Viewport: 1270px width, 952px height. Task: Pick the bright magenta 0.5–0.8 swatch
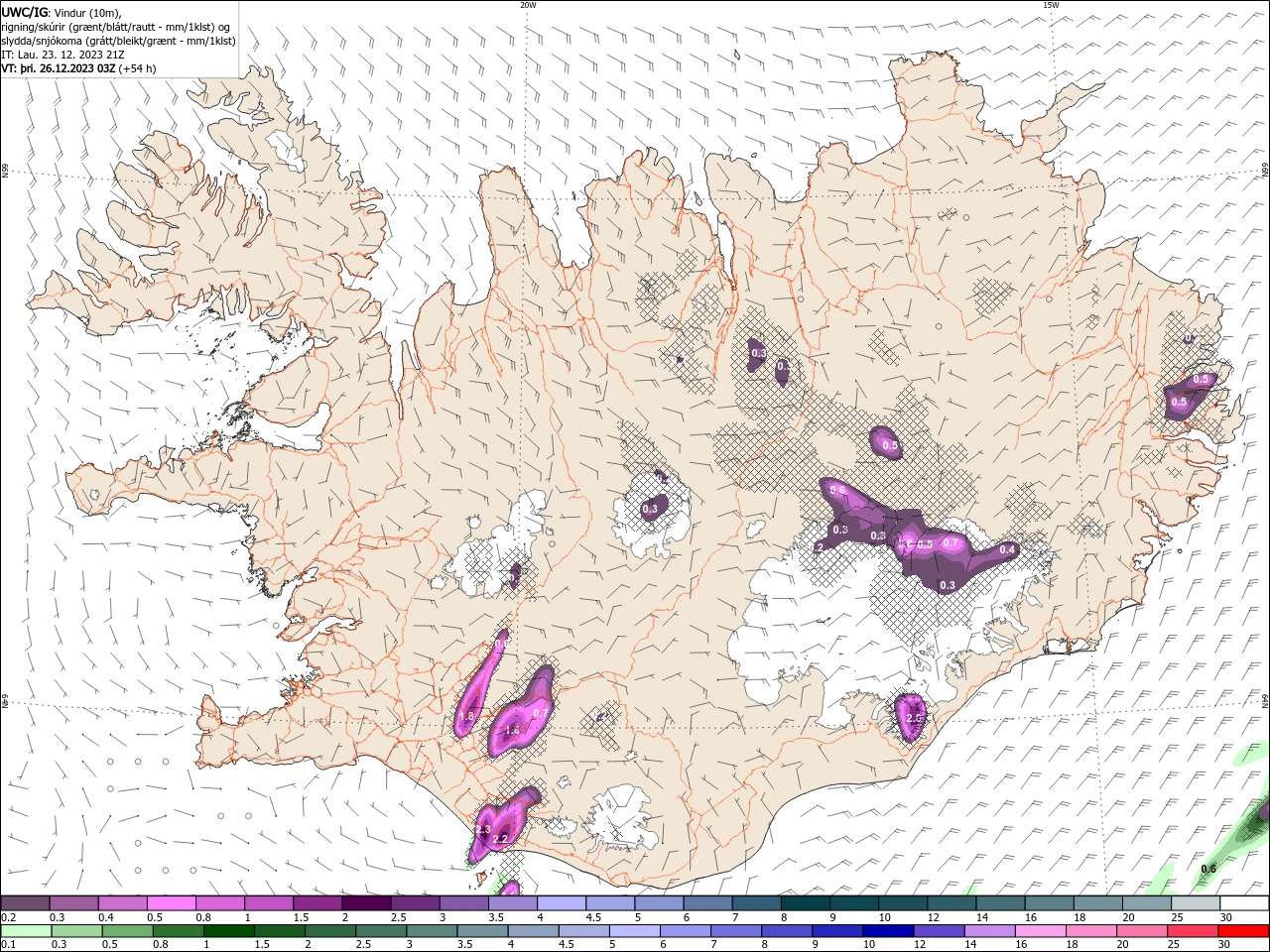(171, 903)
